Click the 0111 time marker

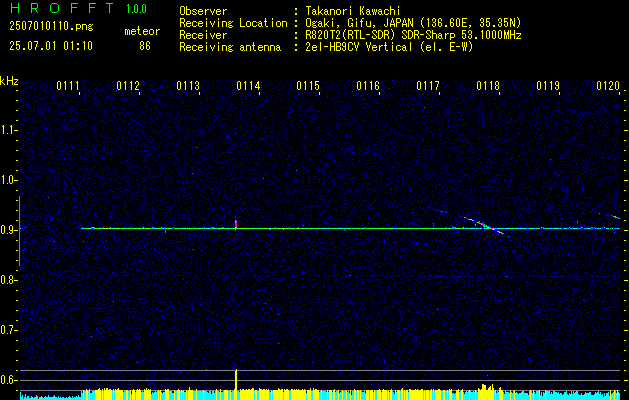click(x=67, y=86)
